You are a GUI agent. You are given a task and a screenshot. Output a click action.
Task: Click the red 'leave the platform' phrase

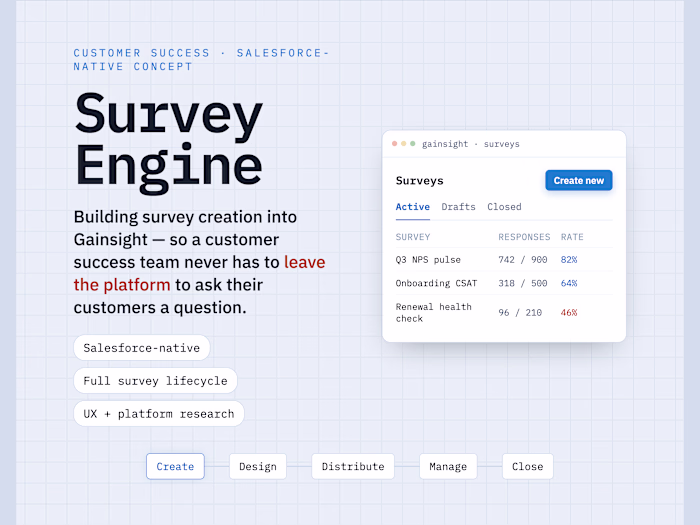tap(200, 273)
